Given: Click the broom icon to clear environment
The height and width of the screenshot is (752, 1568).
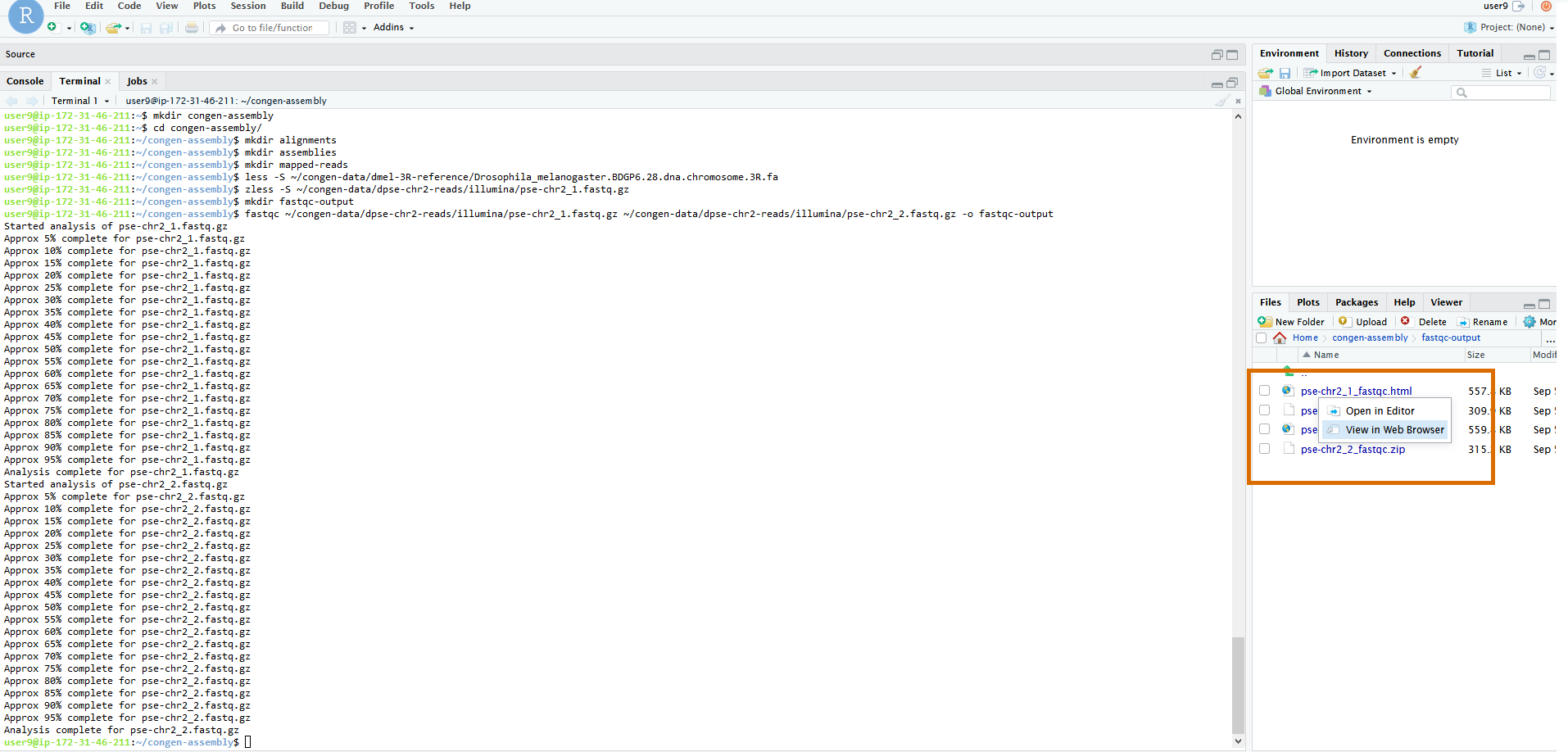Looking at the screenshot, I should coord(1416,73).
